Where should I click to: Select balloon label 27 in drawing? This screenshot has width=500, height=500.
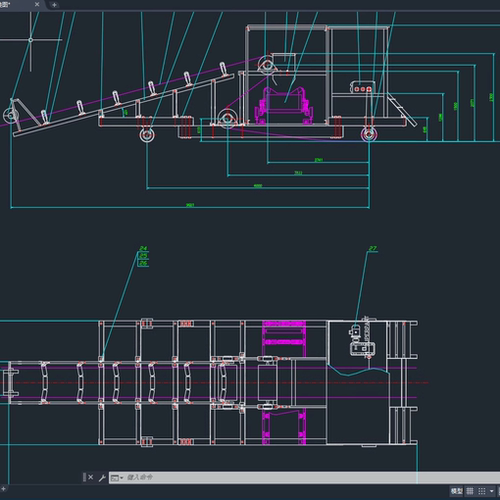click(373, 248)
